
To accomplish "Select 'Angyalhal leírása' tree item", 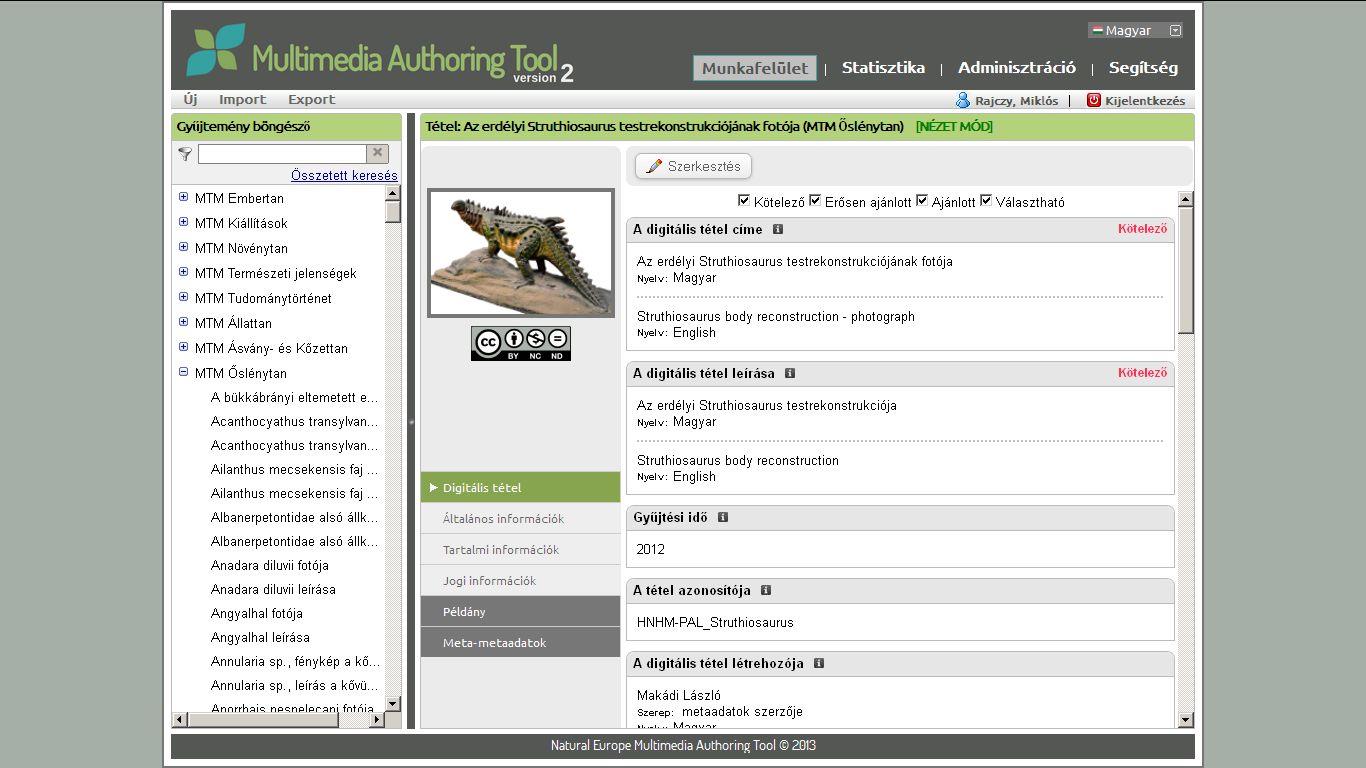I will pyautogui.click(x=260, y=637).
